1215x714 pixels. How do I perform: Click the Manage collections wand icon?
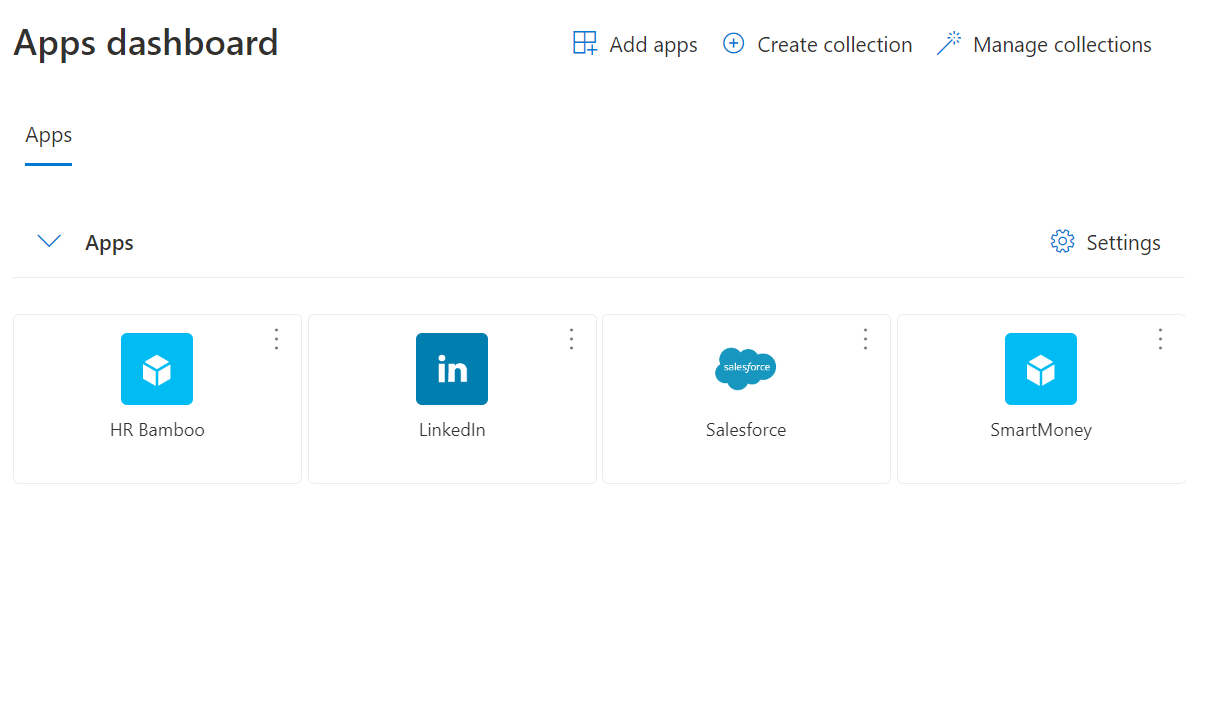click(x=948, y=43)
